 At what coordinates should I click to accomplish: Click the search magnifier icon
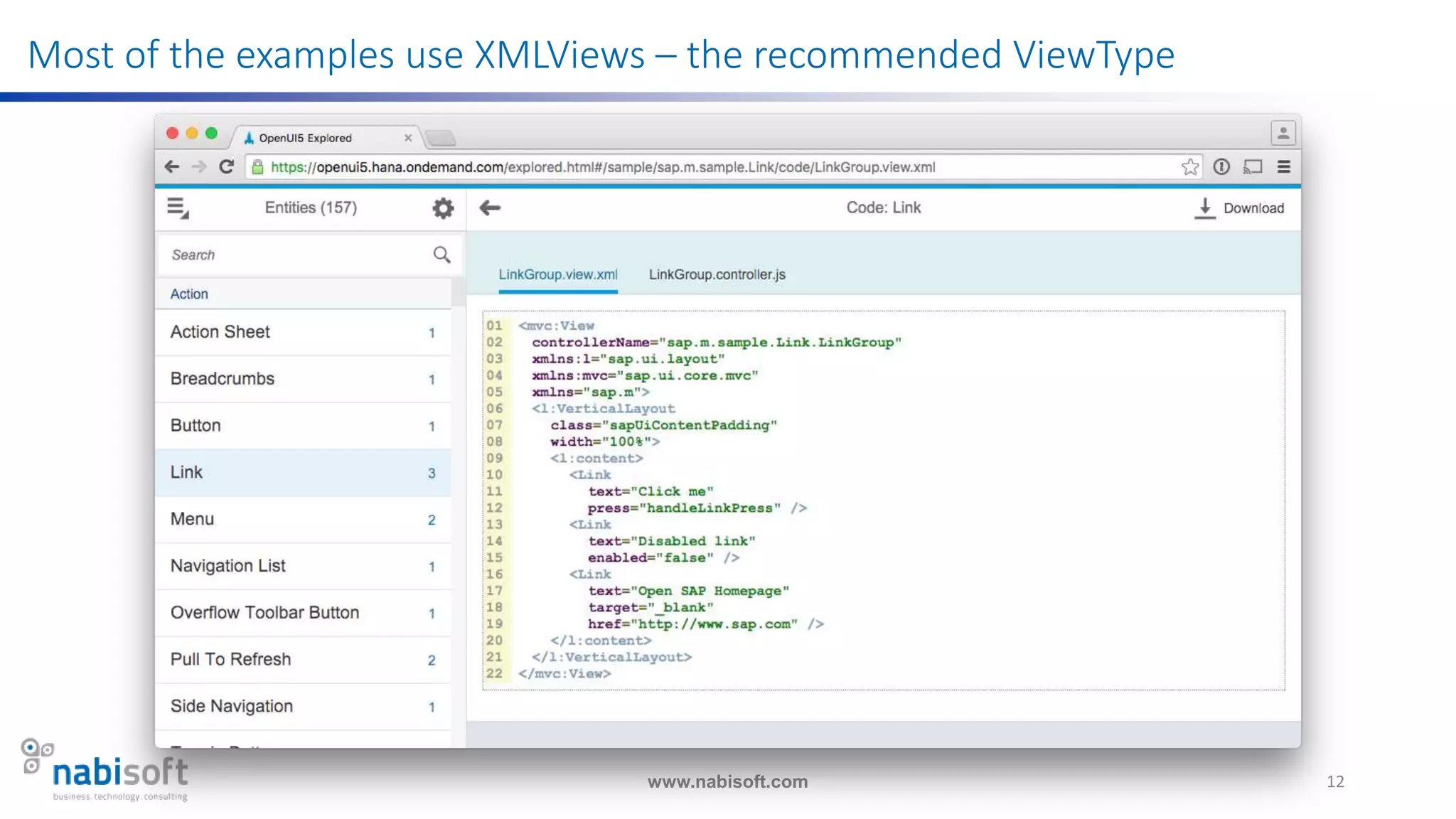coord(441,255)
